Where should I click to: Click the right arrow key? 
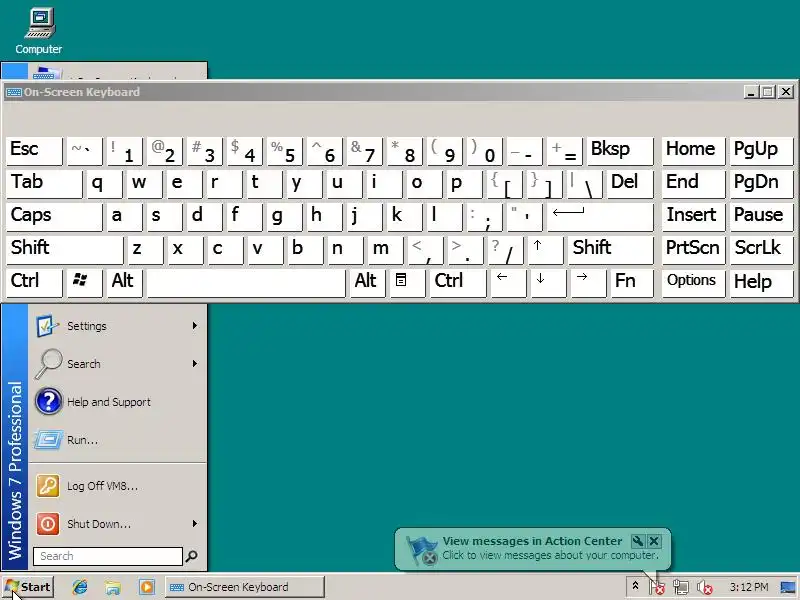[x=588, y=282]
